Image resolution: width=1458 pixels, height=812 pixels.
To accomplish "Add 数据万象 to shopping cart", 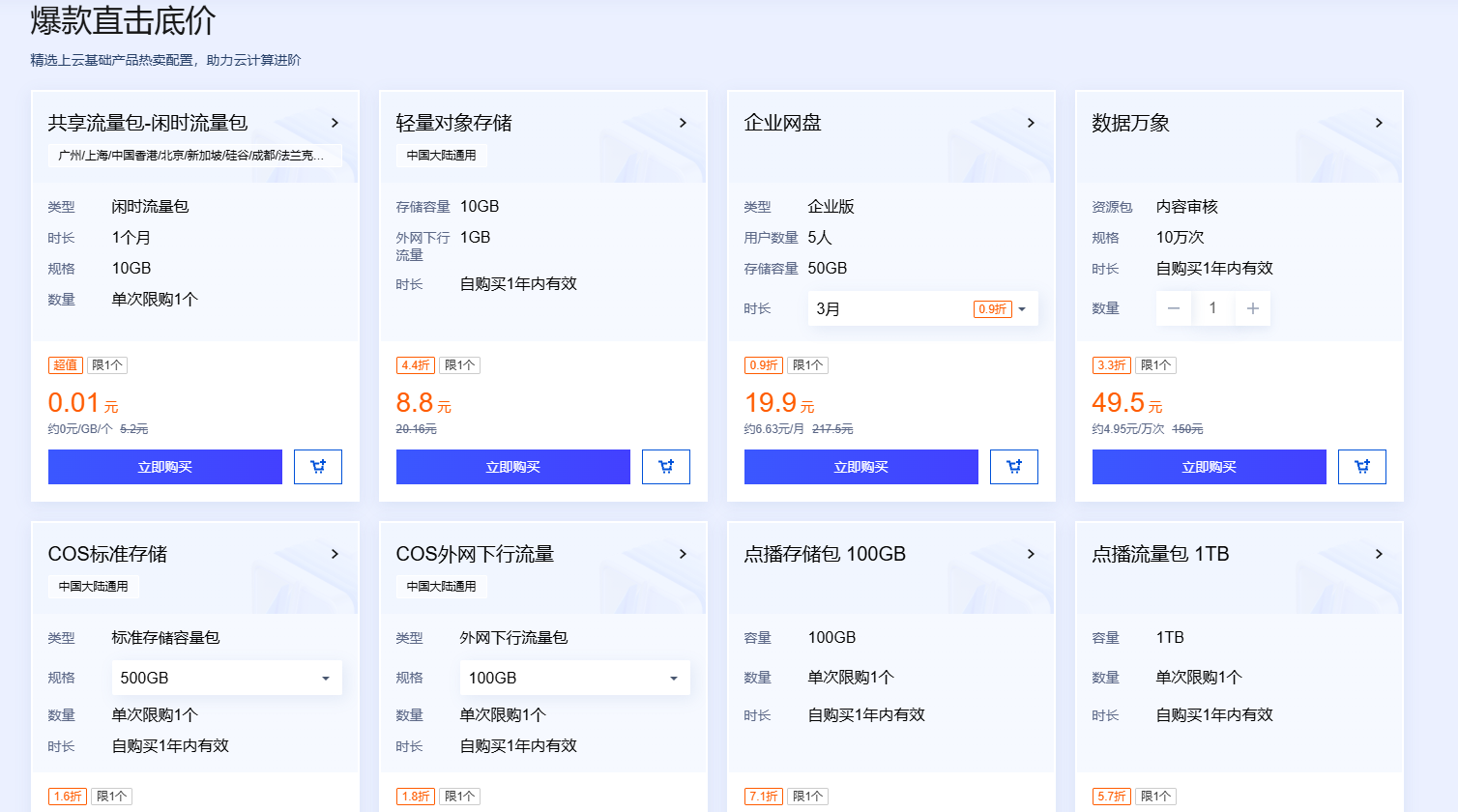I will pos(1362,467).
